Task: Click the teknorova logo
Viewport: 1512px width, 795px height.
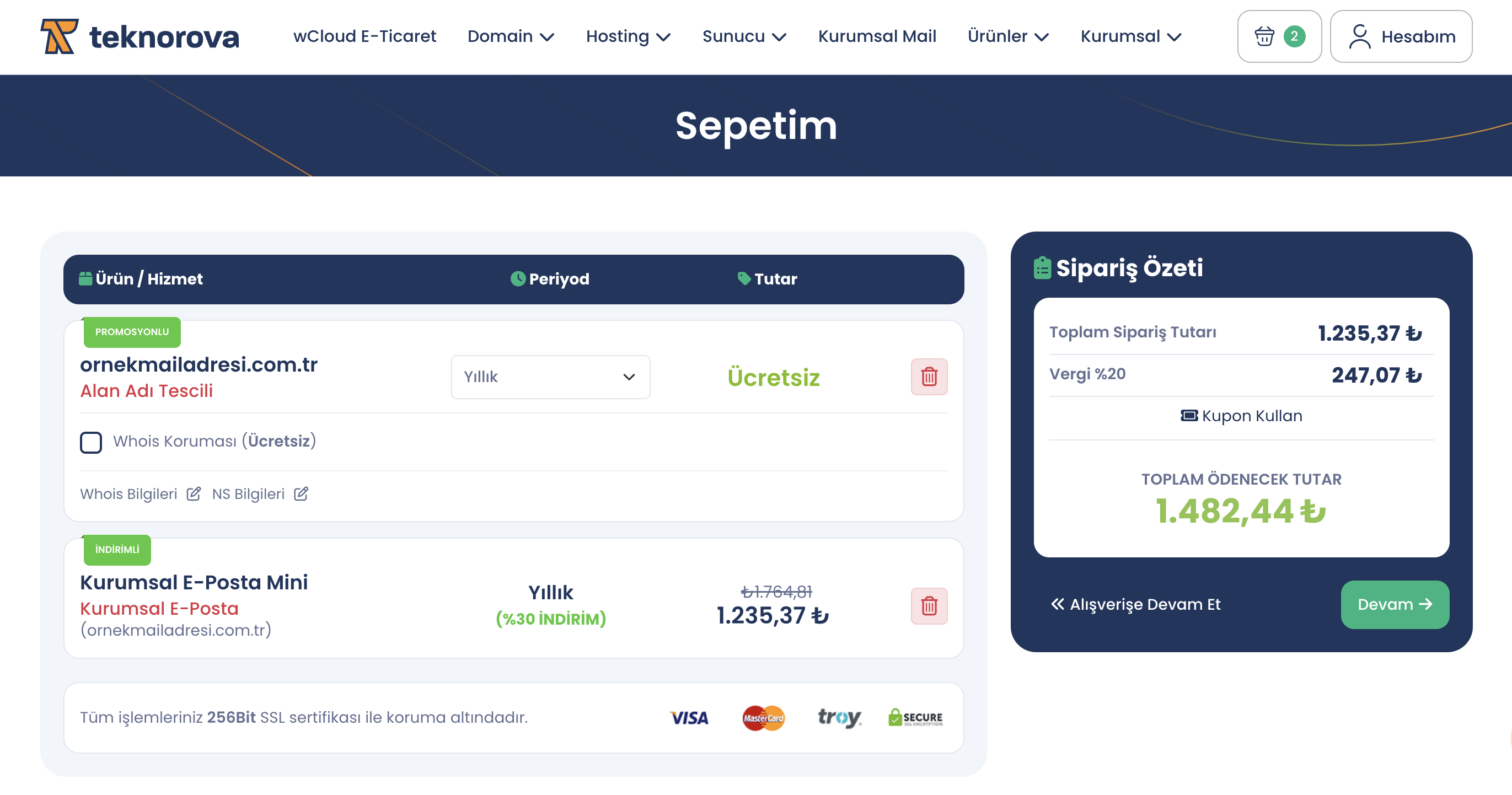Action: [x=140, y=36]
